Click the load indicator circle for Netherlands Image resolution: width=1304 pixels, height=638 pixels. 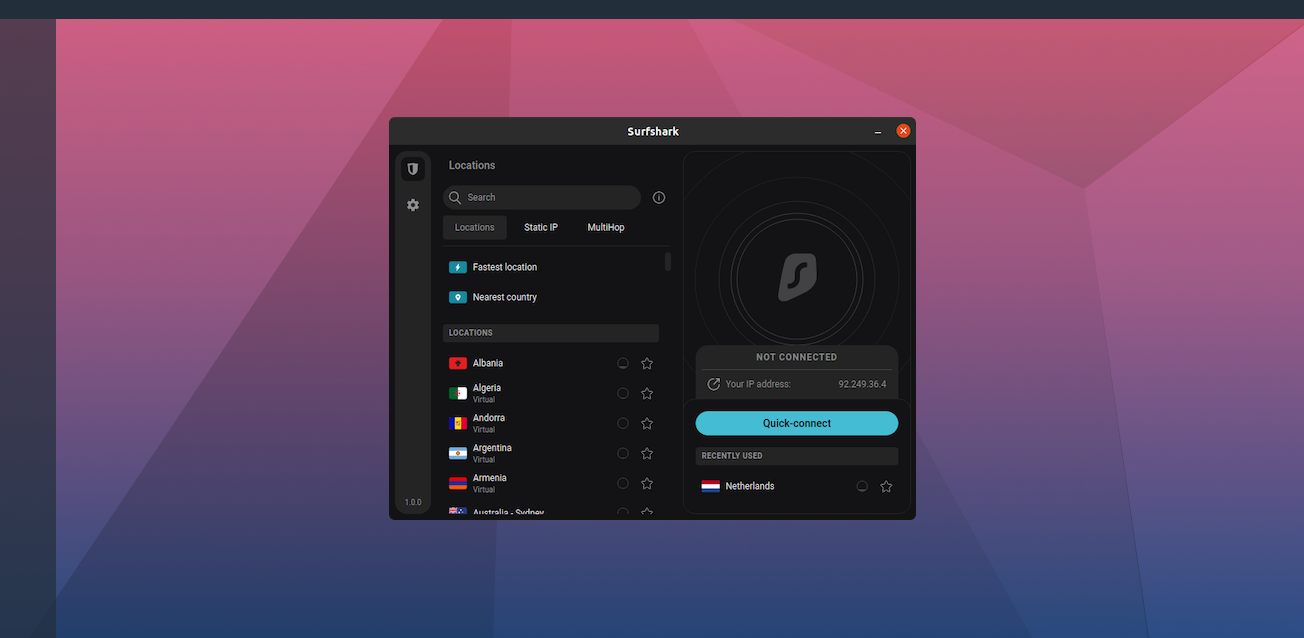[x=862, y=486]
